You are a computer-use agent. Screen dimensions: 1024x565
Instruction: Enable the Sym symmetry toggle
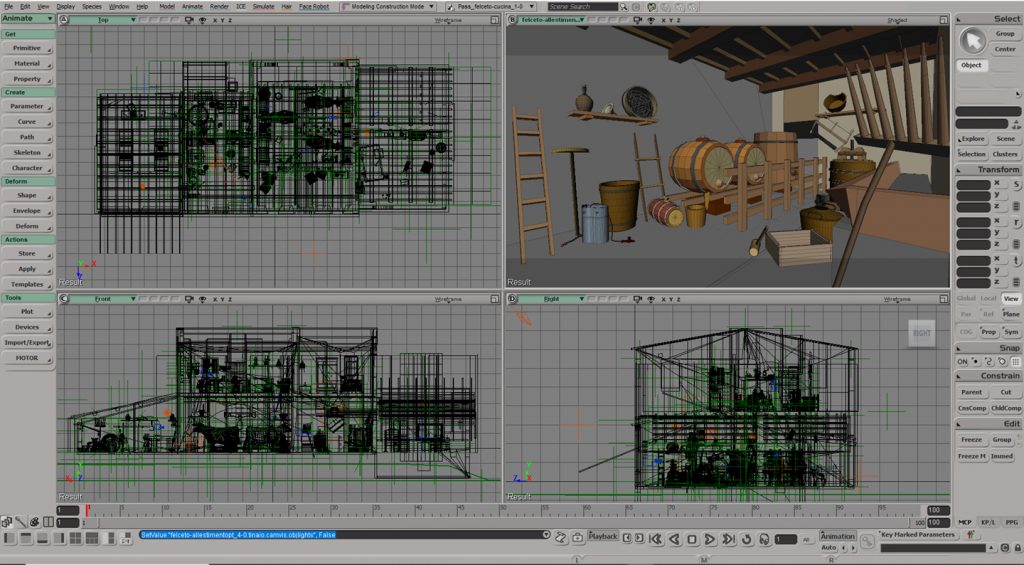click(x=1011, y=331)
